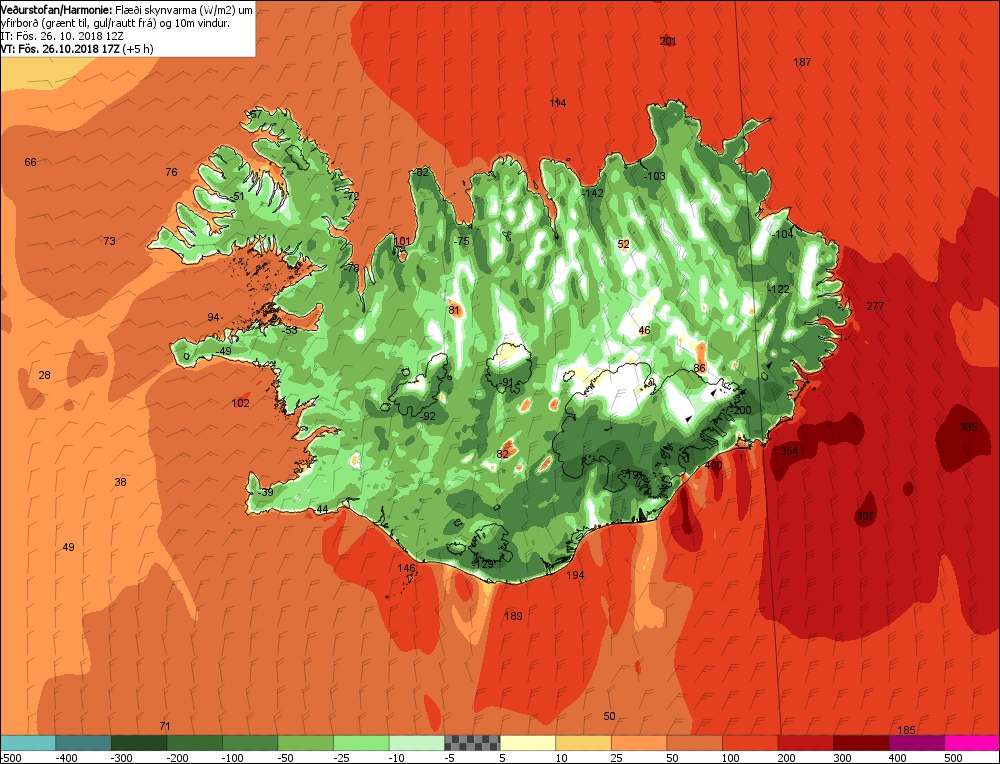
Task: Pick the green legend swatch between -50 and -25
Action: click(305, 743)
